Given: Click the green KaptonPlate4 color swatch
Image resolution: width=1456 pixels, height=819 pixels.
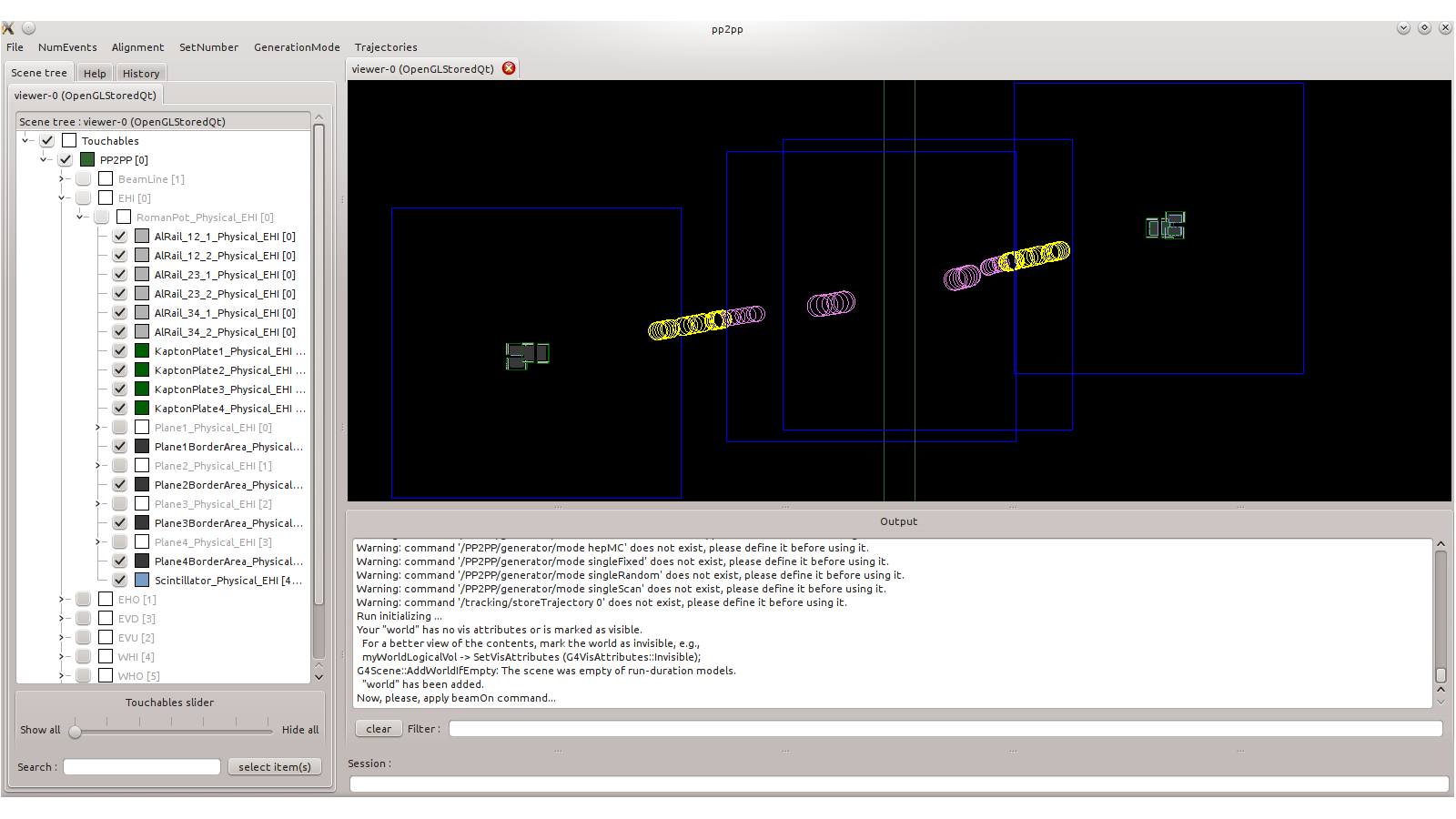Looking at the screenshot, I should 142,409.
